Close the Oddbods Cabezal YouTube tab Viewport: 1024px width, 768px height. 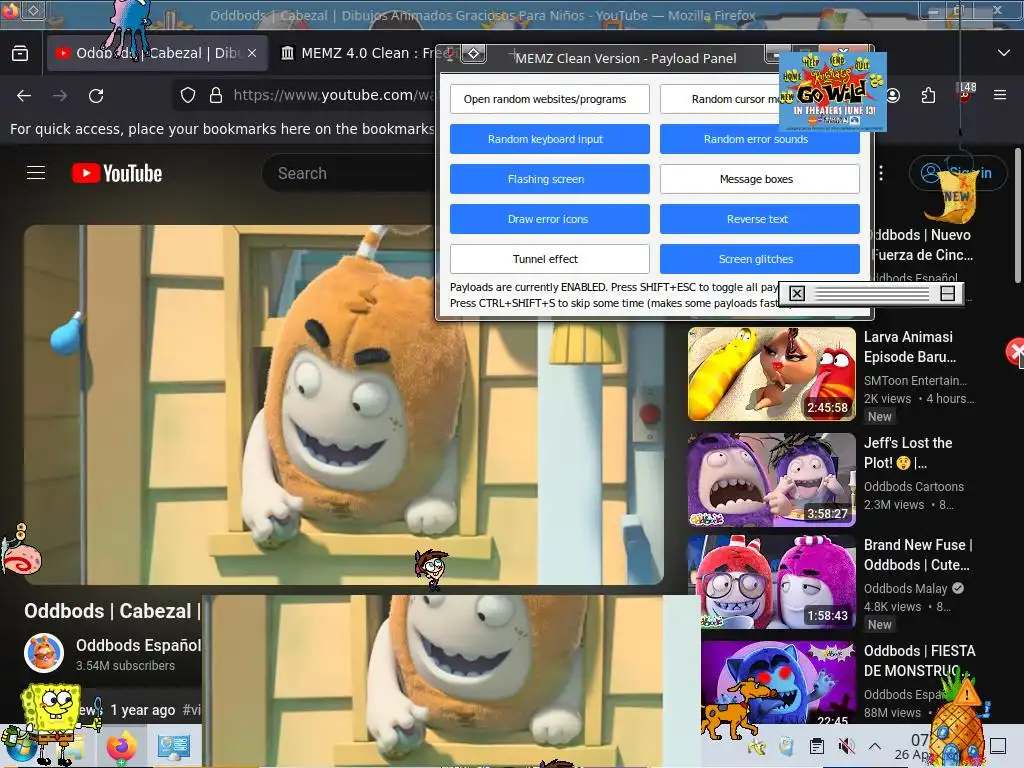coord(252,54)
